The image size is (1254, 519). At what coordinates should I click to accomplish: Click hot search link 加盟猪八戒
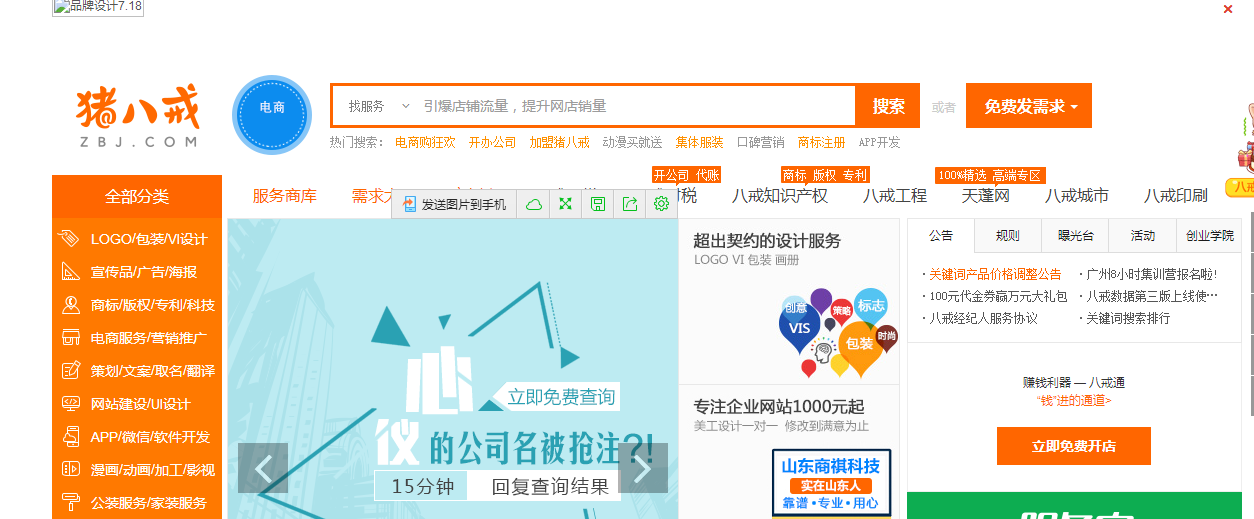tap(559, 143)
